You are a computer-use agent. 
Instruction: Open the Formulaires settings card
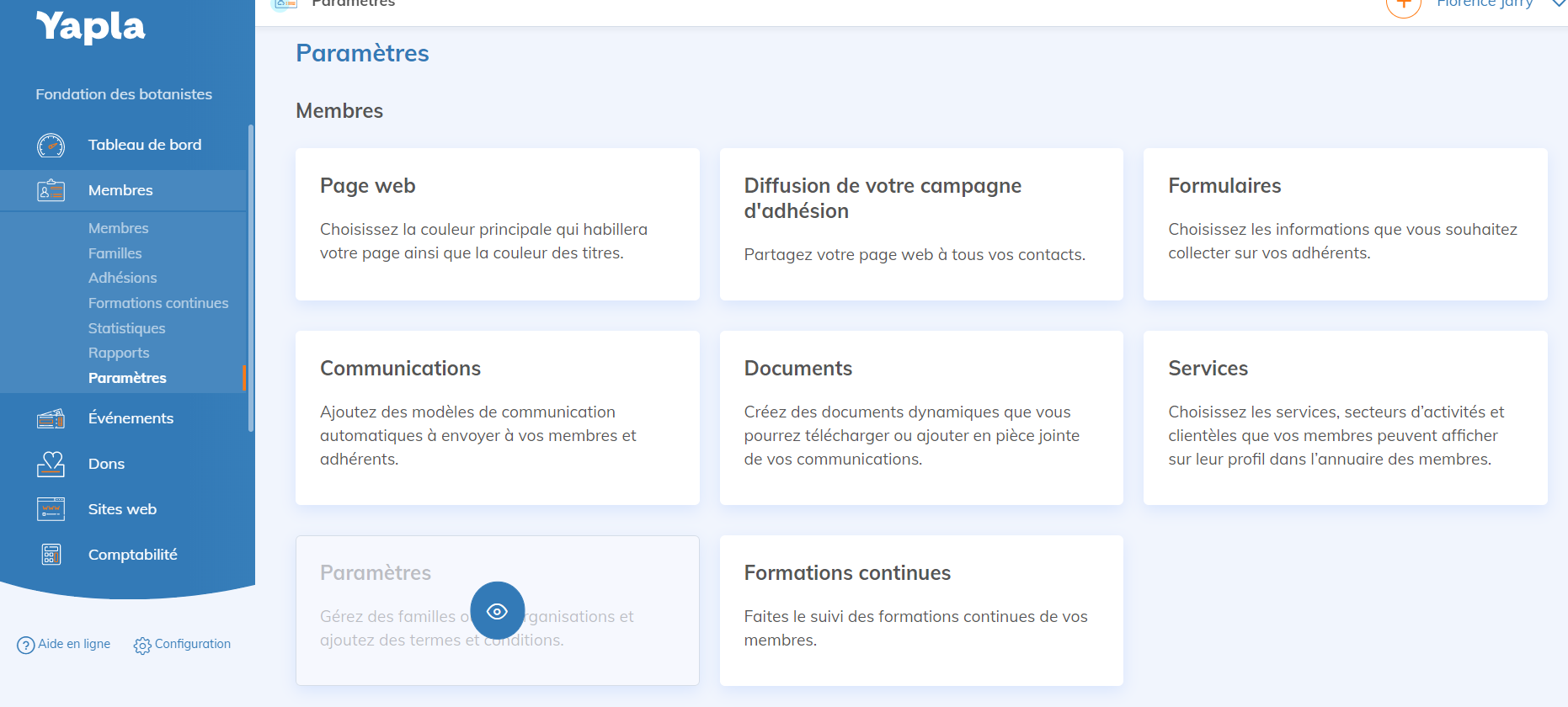tap(1345, 224)
